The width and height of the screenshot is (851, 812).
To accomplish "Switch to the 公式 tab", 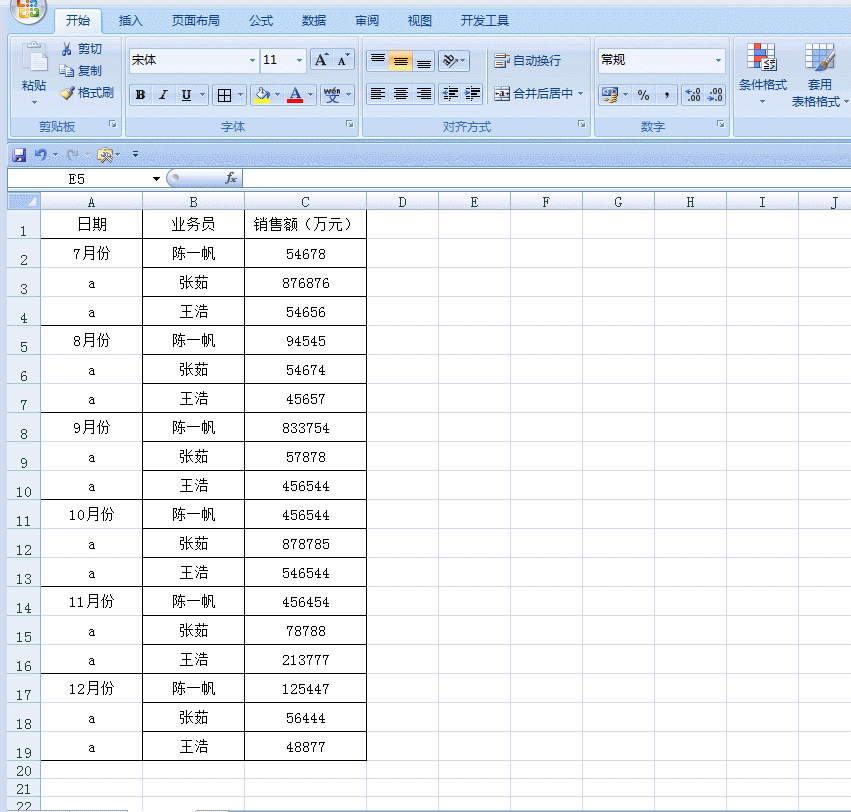I will (261, 21).
